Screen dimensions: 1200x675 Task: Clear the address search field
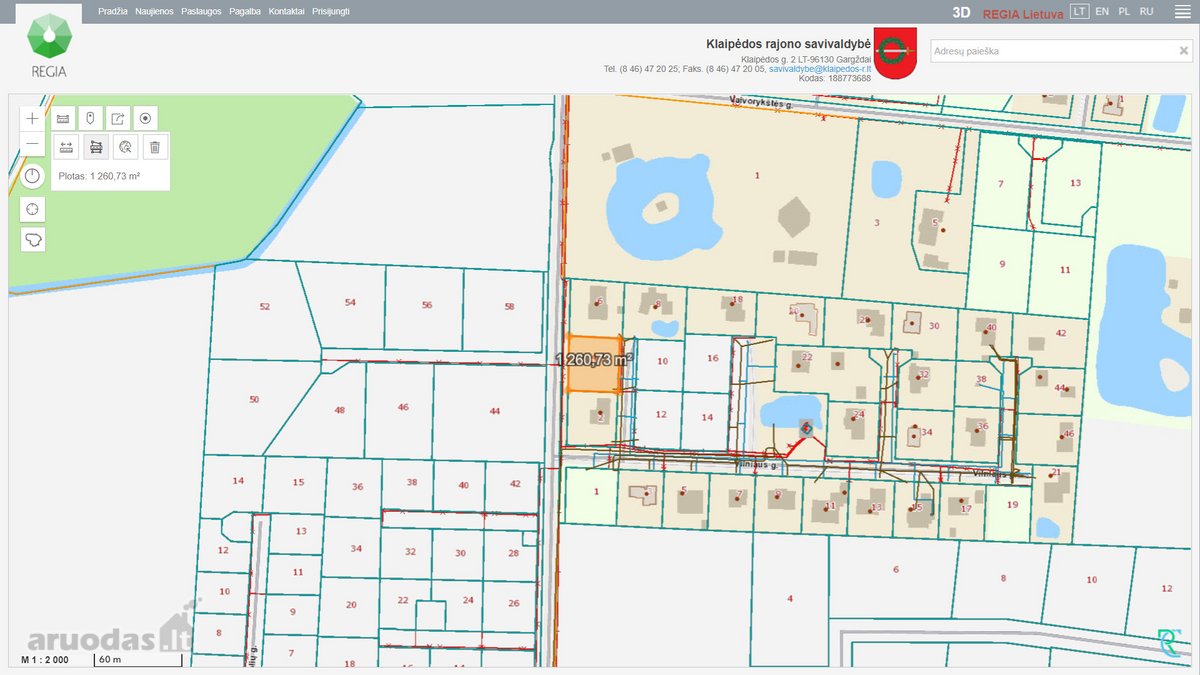click(1183, 51)
